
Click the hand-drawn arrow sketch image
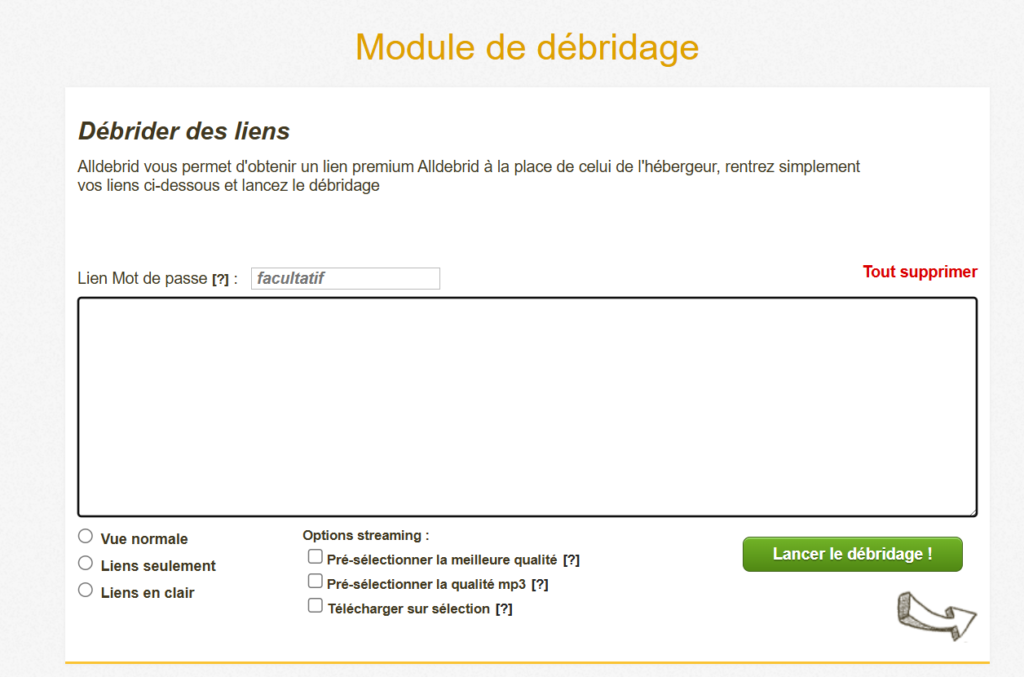934,614
